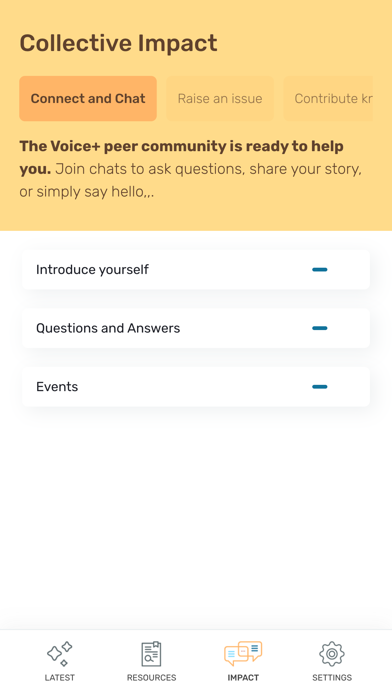The height and width of the screenshot is (696, 392).
Task: Tap the RESOURCES navigation label
Action: pos(151,677)
